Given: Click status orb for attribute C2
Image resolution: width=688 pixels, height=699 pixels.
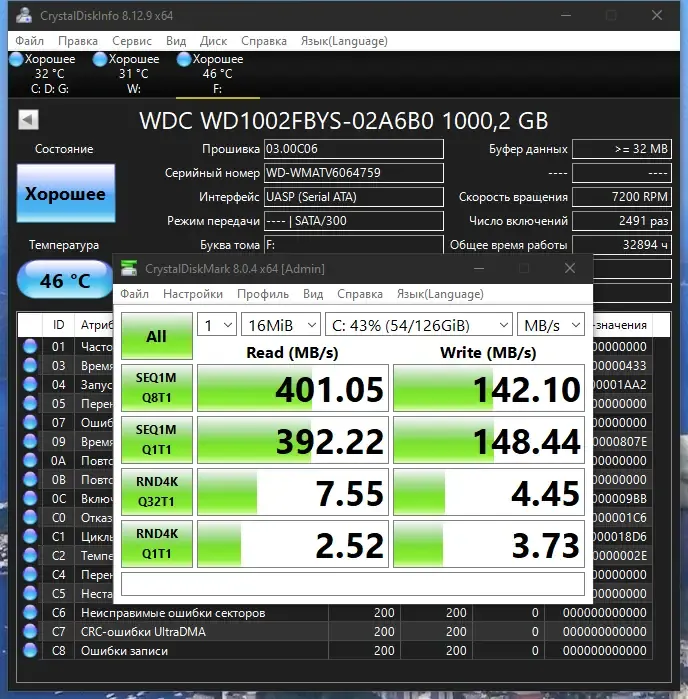Looking at the screenshot, I should (30, 555).
